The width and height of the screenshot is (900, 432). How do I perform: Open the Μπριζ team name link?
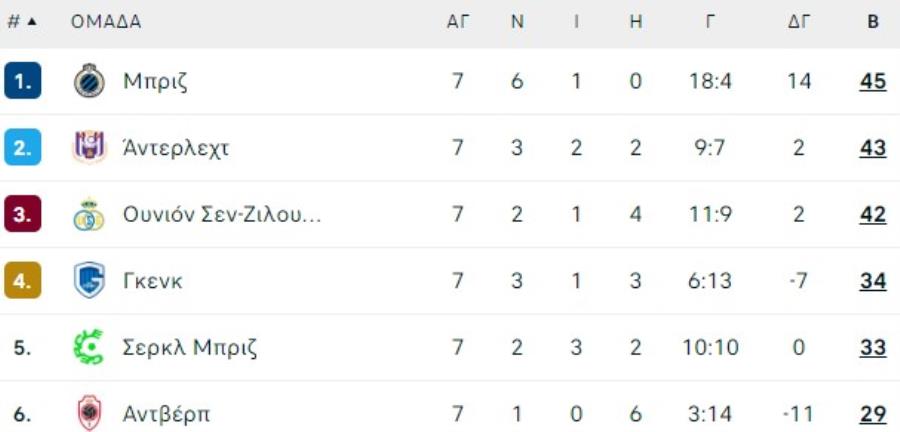coord(155,81)
